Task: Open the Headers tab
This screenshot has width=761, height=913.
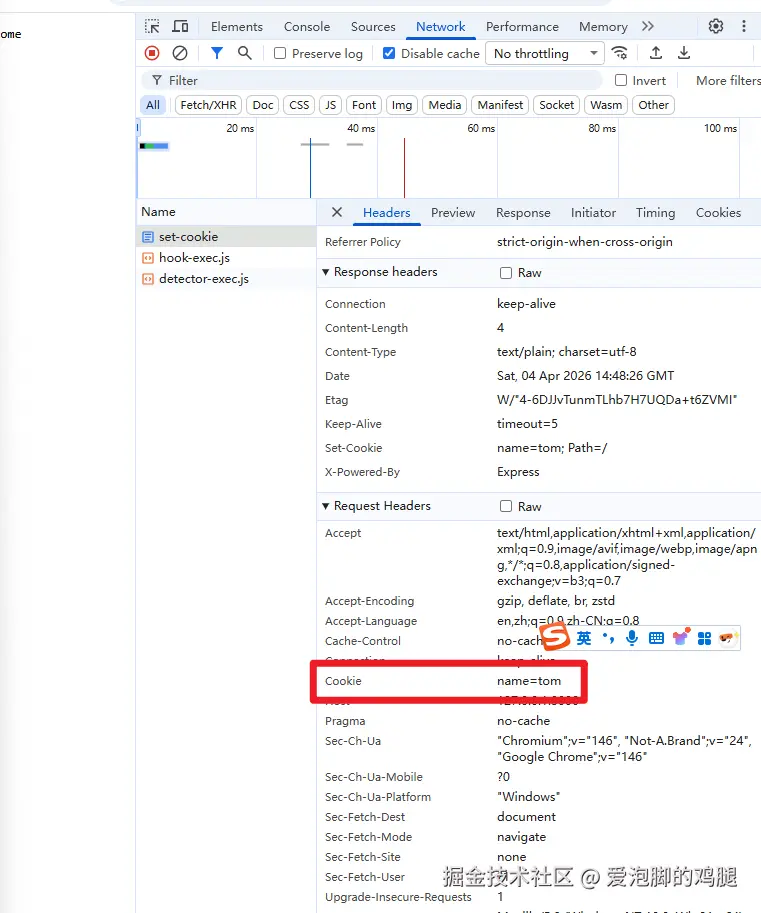Action: coord(386,213)
